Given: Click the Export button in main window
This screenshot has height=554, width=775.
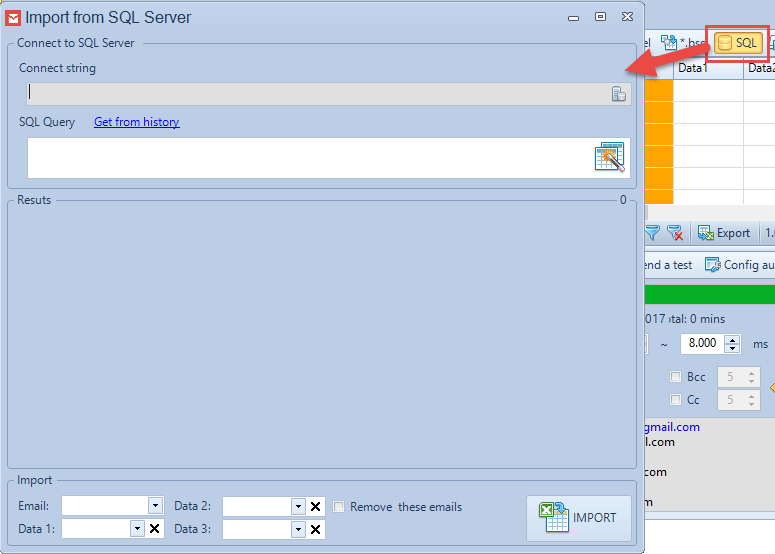Looking at the screenshot, I should pos(724,233).
